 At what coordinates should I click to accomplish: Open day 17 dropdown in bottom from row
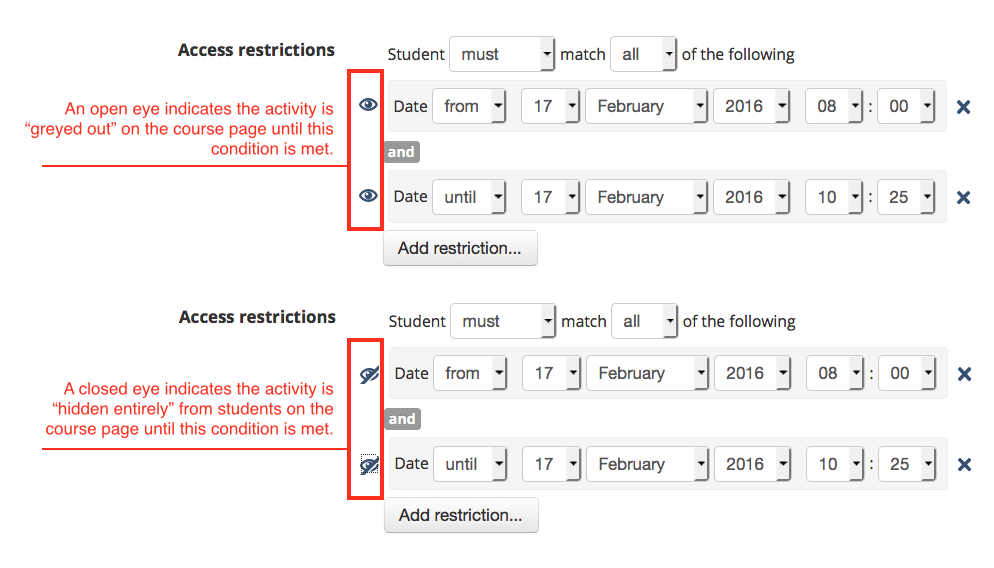coord(551,373)
